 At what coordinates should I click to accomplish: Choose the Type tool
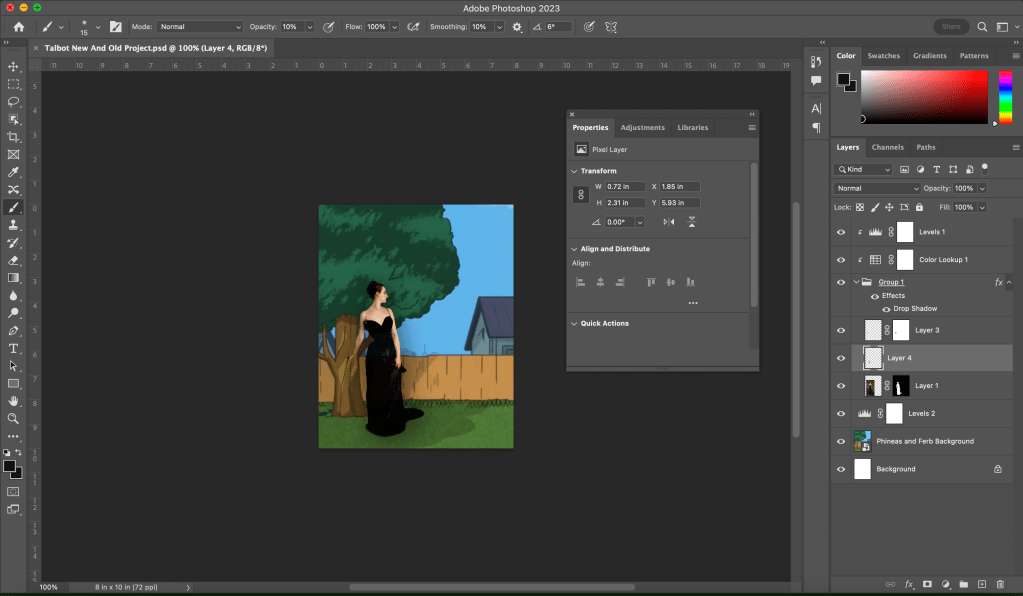point(14,348)
